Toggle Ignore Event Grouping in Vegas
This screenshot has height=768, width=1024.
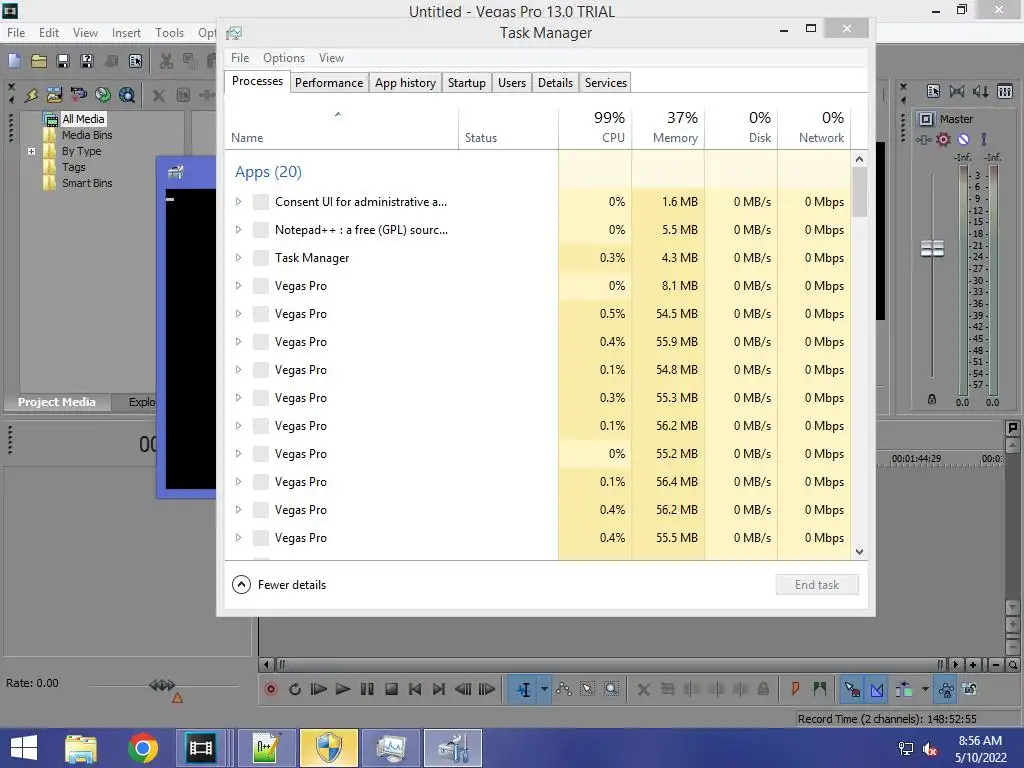click(970, 689)
